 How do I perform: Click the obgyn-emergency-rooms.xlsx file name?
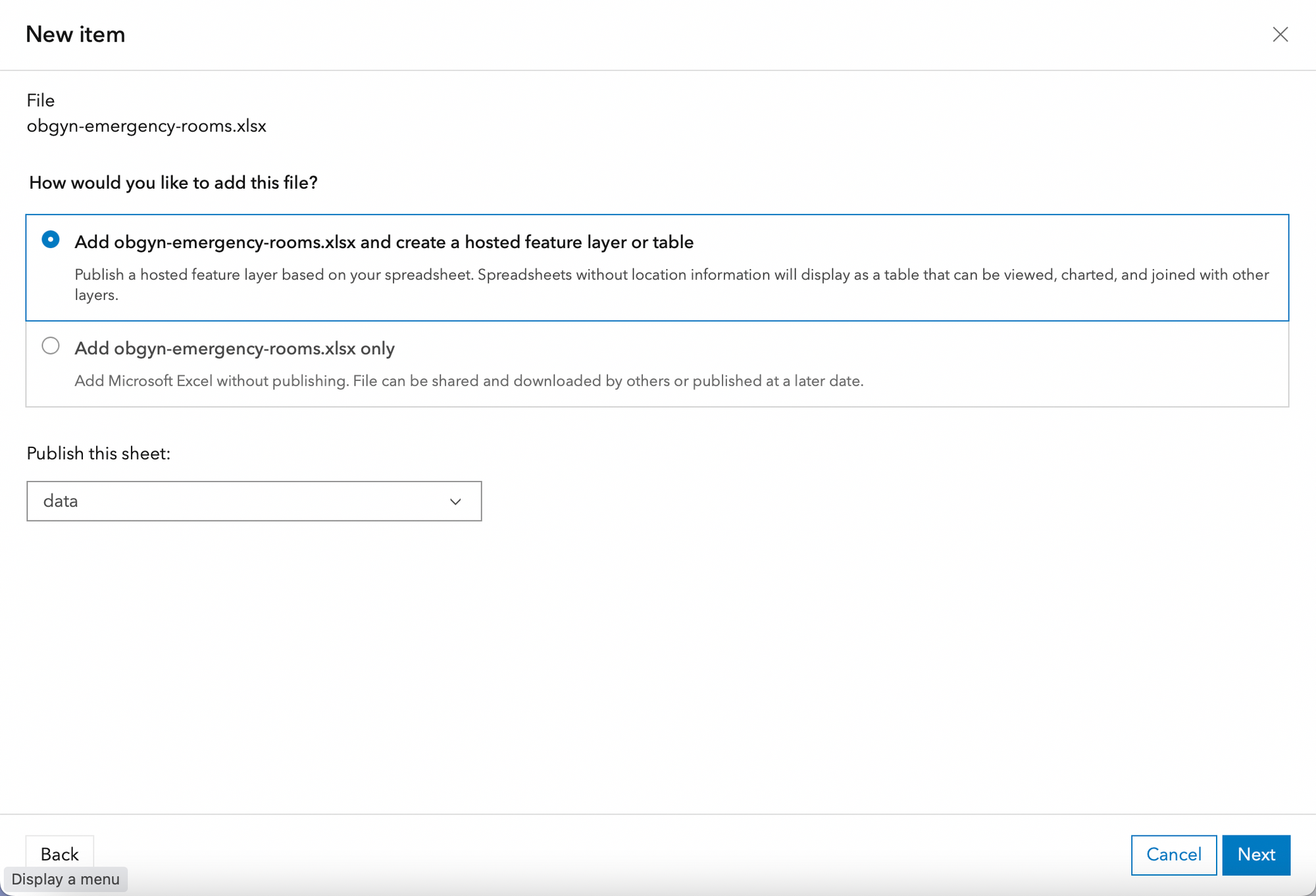(x=146, y=126)
